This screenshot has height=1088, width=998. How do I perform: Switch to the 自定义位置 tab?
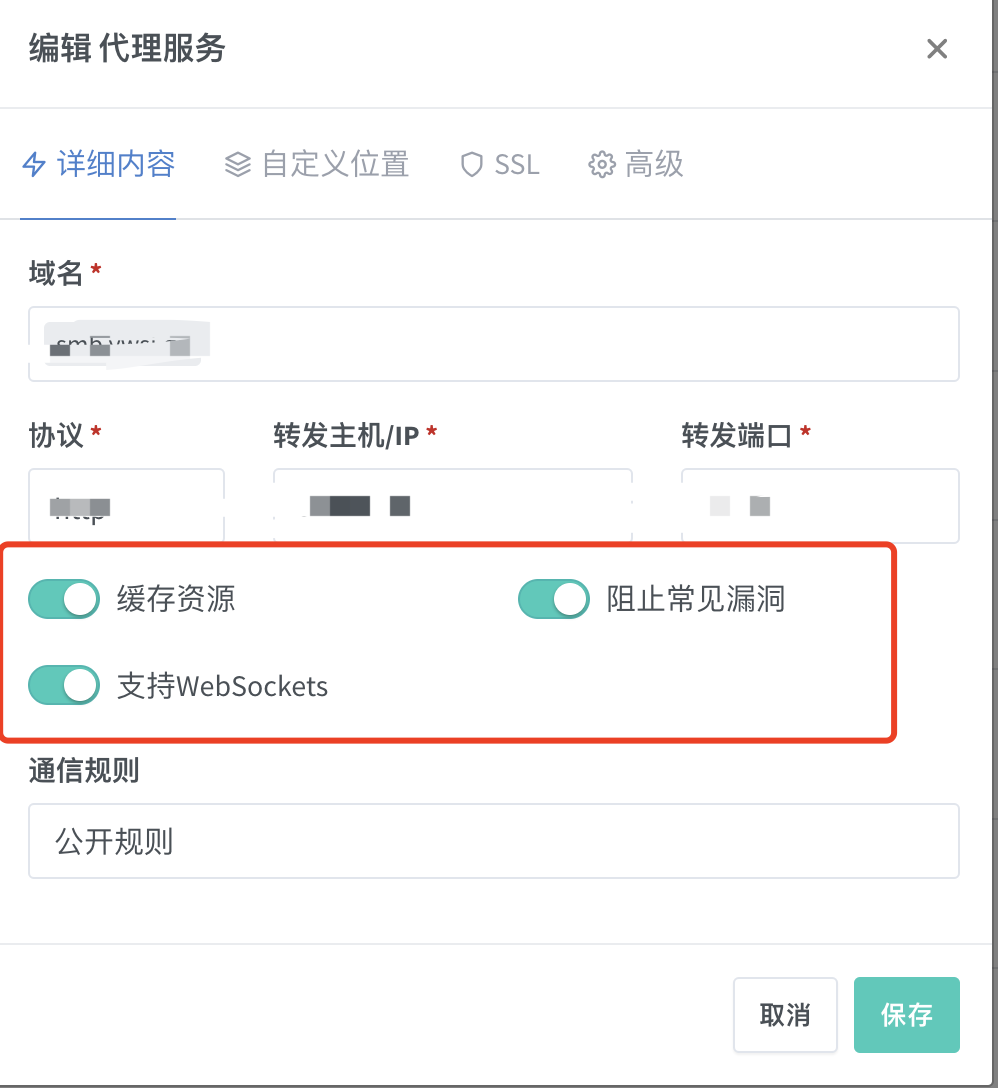point(316,164)
